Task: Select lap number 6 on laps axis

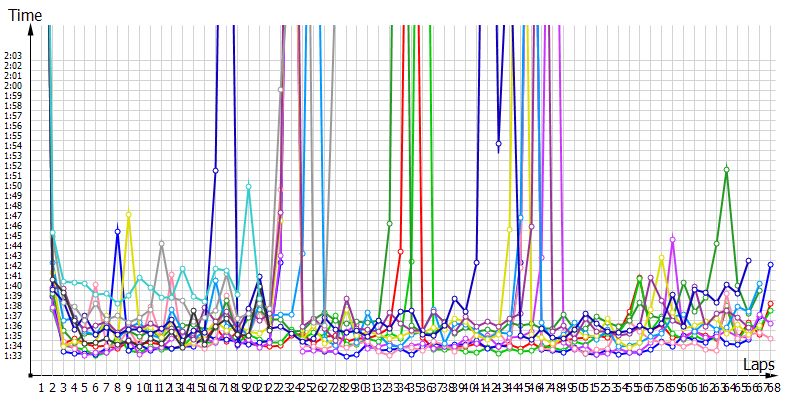Action: point(96,387)
